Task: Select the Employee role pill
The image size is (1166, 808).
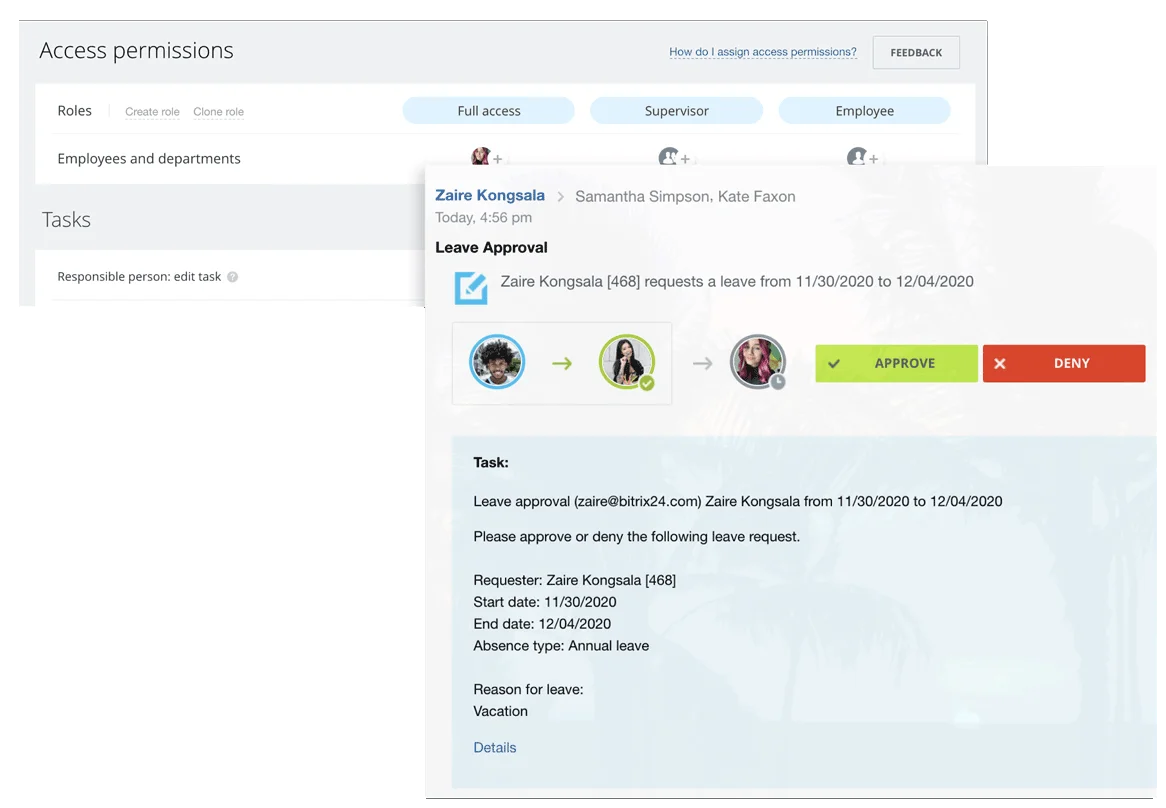Action: [864, 111]
